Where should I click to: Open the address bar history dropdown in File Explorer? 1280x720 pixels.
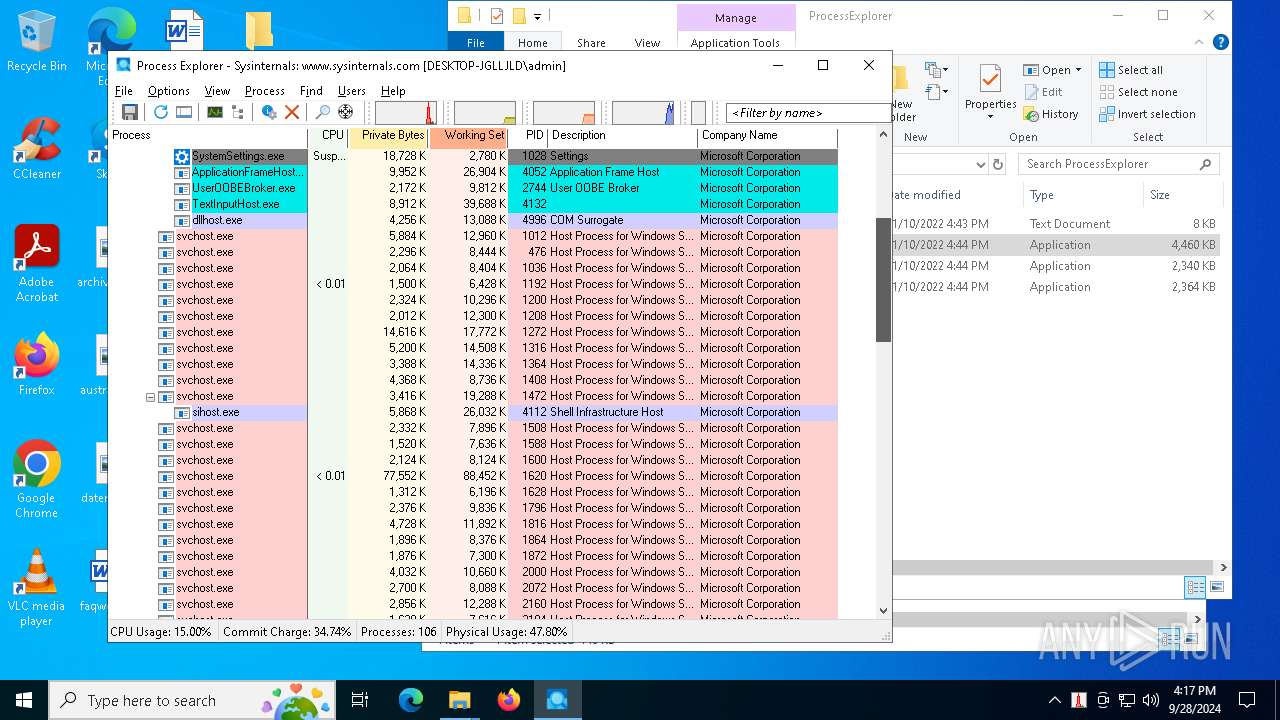980,164
